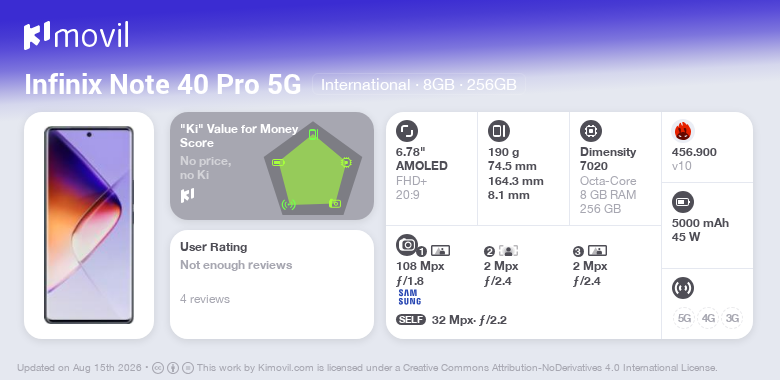Click the Infinix phone product image

[x=89, y=225]
